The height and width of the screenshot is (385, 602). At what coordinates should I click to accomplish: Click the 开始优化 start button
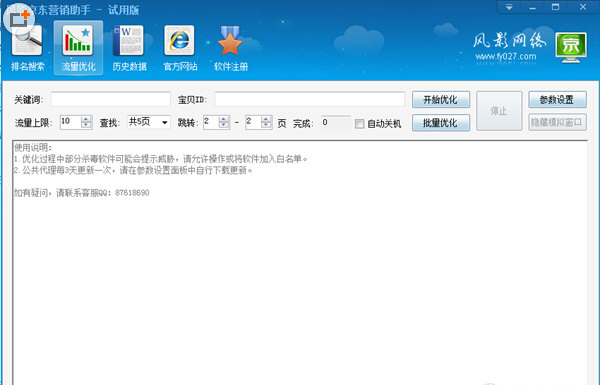point(441,100)
